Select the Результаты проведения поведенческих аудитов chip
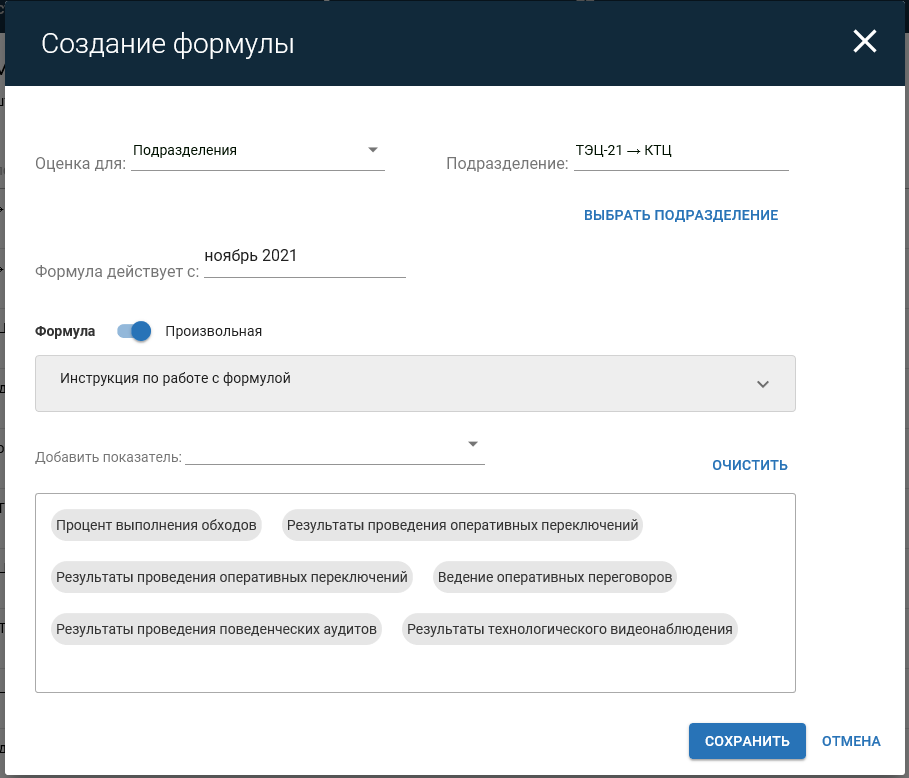 click(216, 630)
